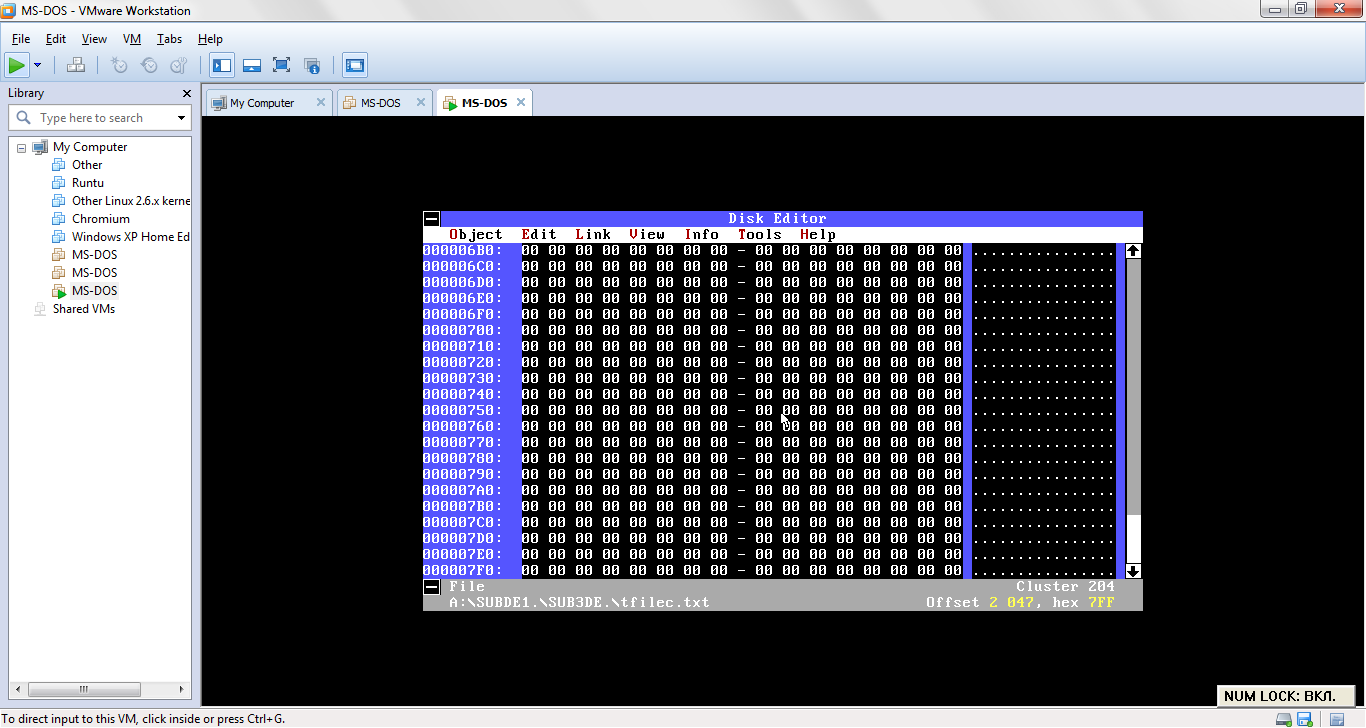Image resolution: width=1366 pixels, height=728 pixels.
Task: Open the Disk Editor Help menu
Action: [x=818, y=235]
